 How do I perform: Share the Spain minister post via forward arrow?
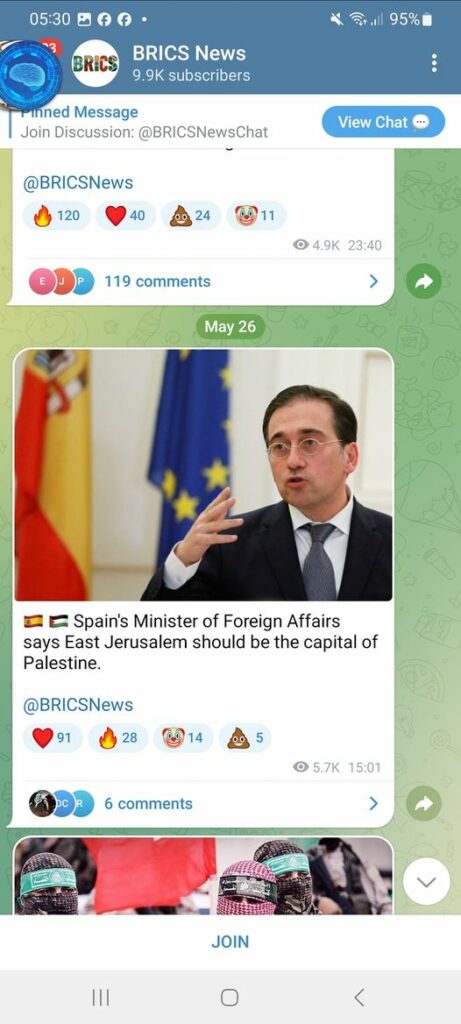pyautogui.click(x=423, y=803)
